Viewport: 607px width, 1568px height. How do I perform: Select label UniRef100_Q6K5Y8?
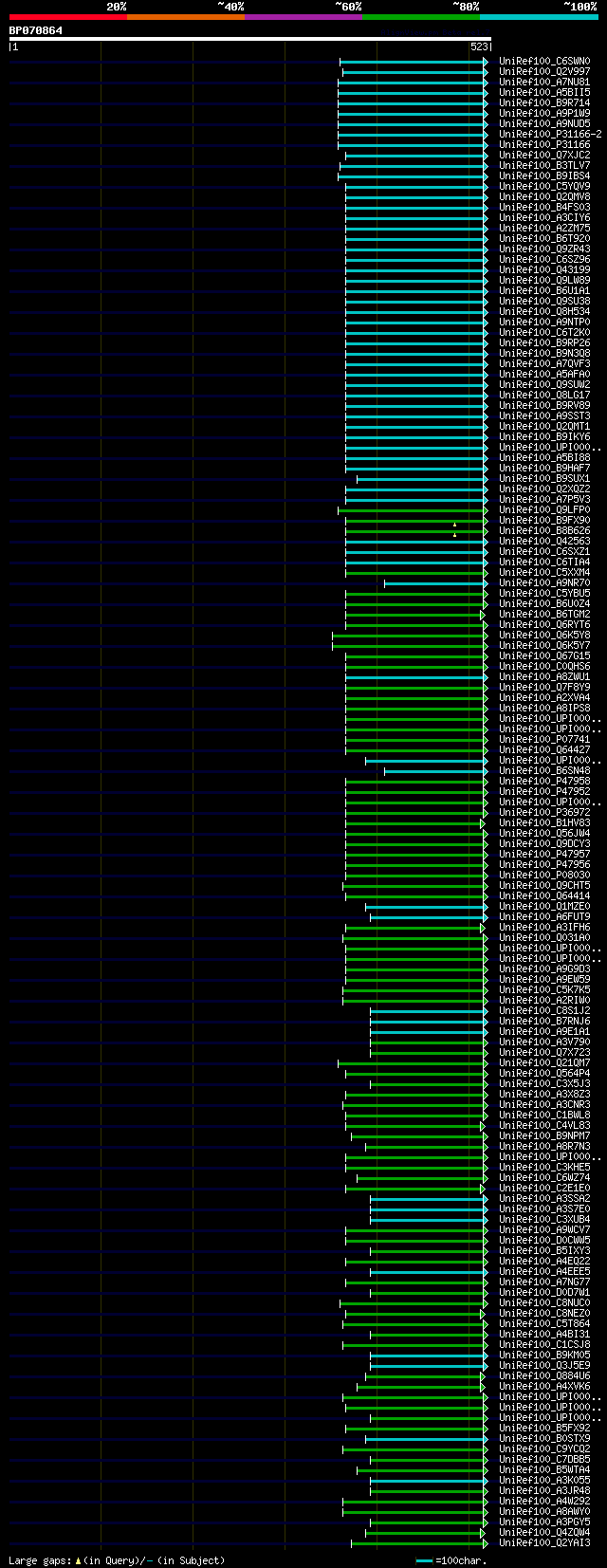coord(544,636)
